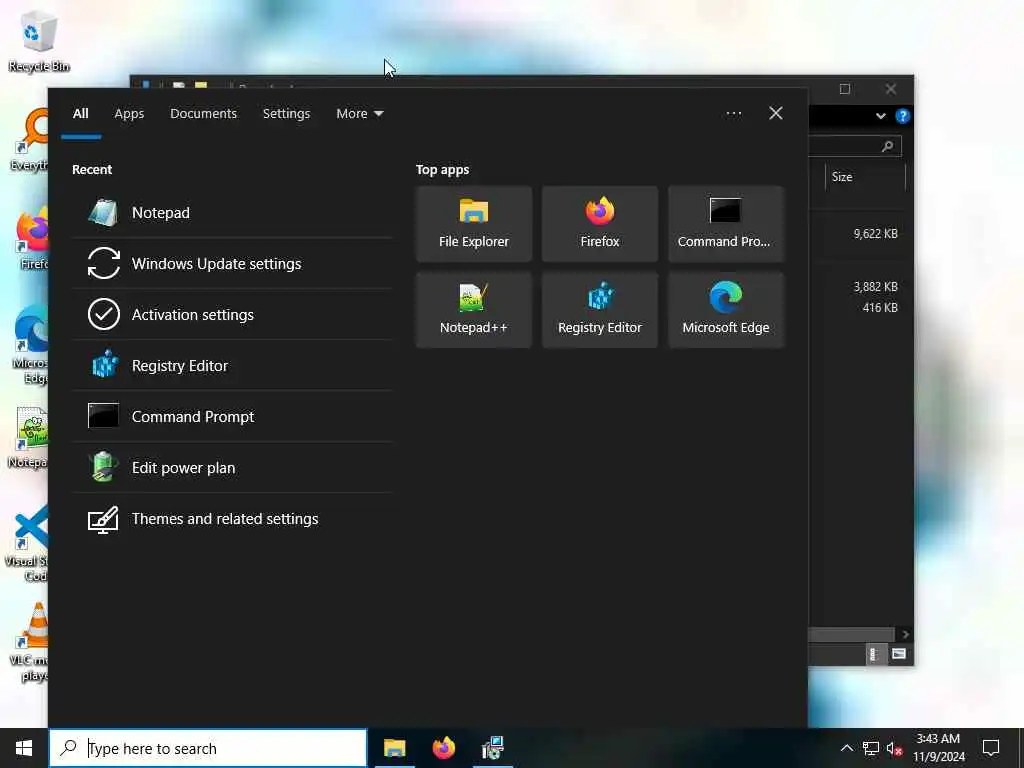The width and height of the screenshot is (1024, 768).
Task: Launch Command Prompt from the Recent list
Action: [232, 417]
